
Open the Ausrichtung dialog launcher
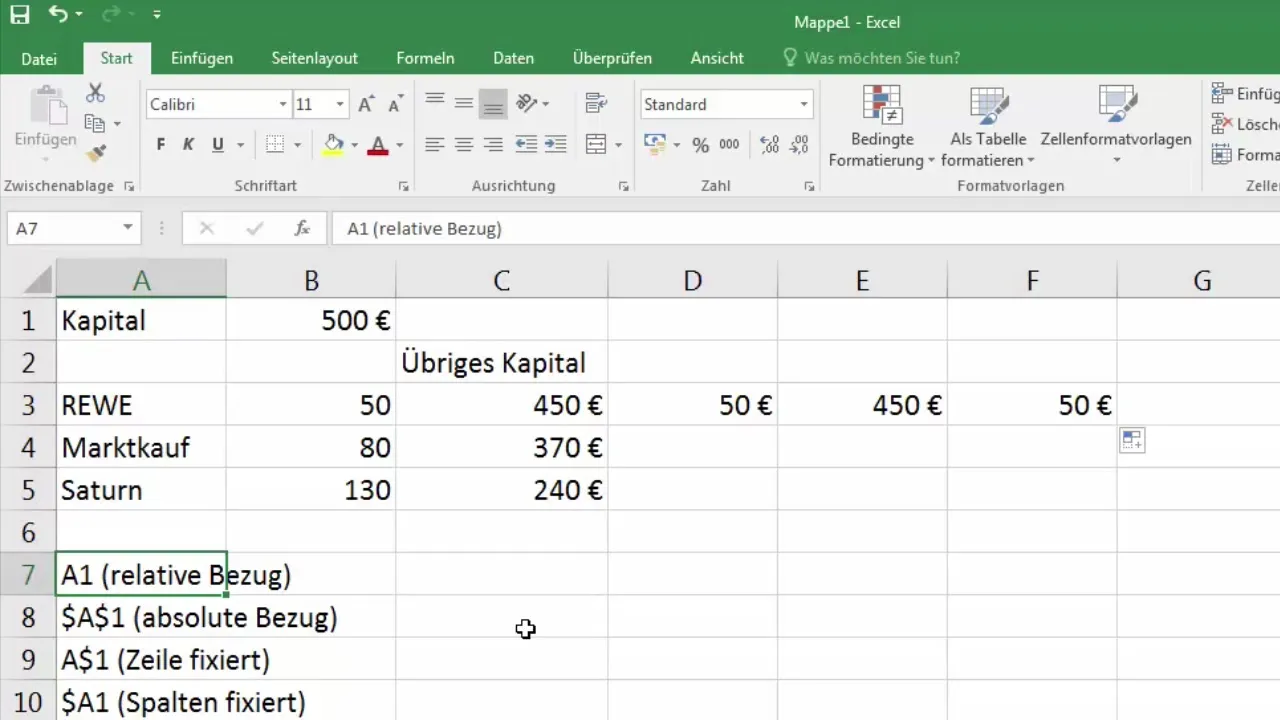click(x=623, y=186)
